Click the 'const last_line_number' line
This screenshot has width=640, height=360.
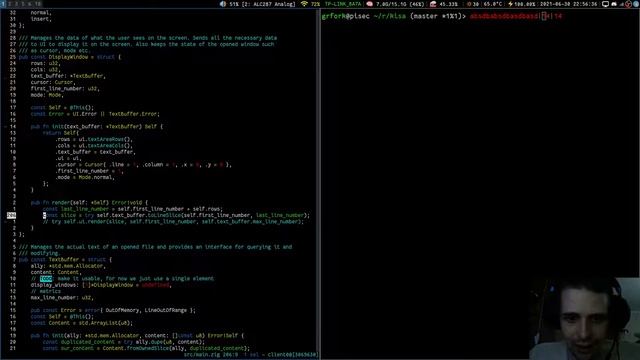[x=133, y=209]
